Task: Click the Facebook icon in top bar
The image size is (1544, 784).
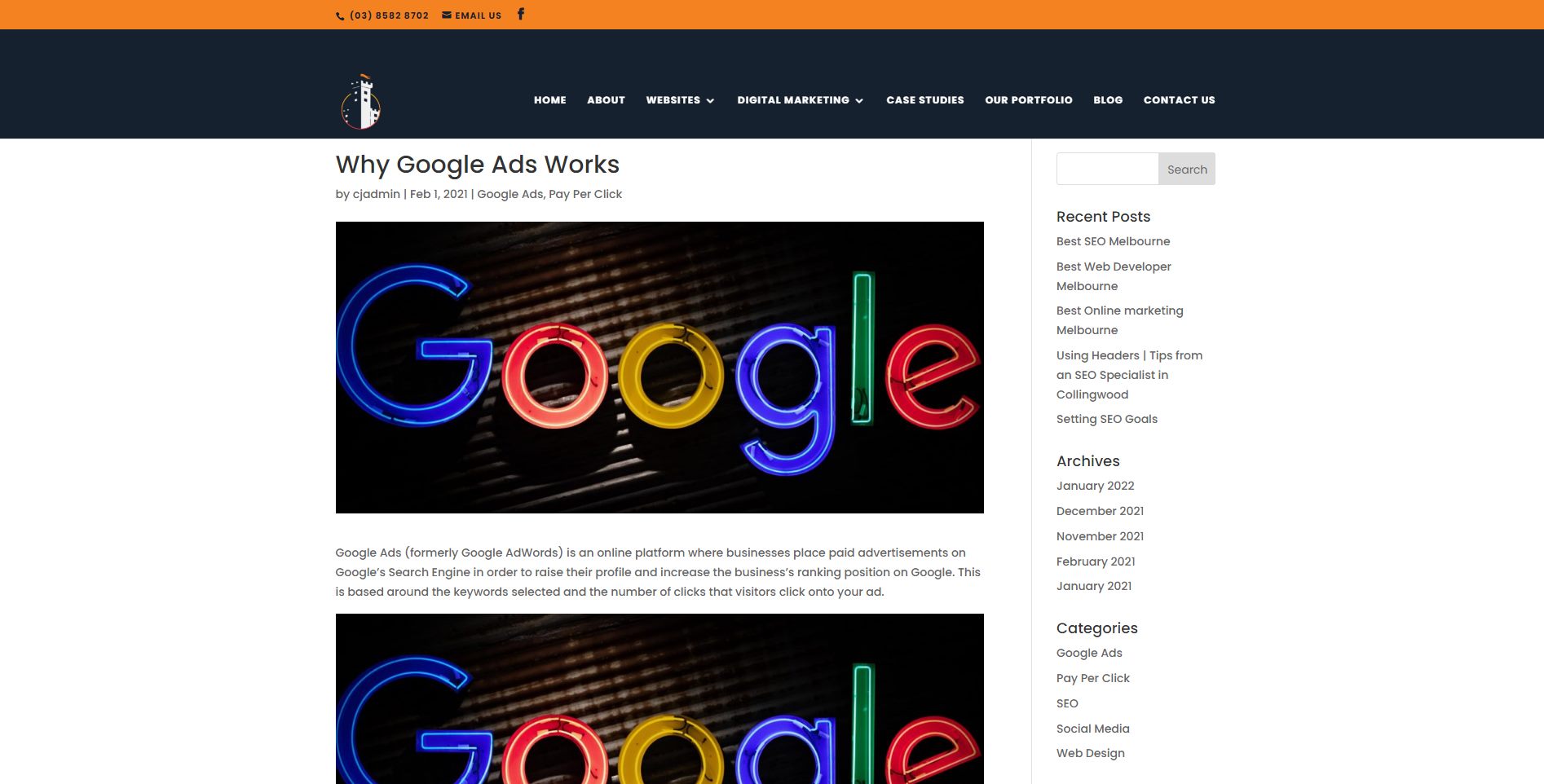Action: [x=521, y=14]
